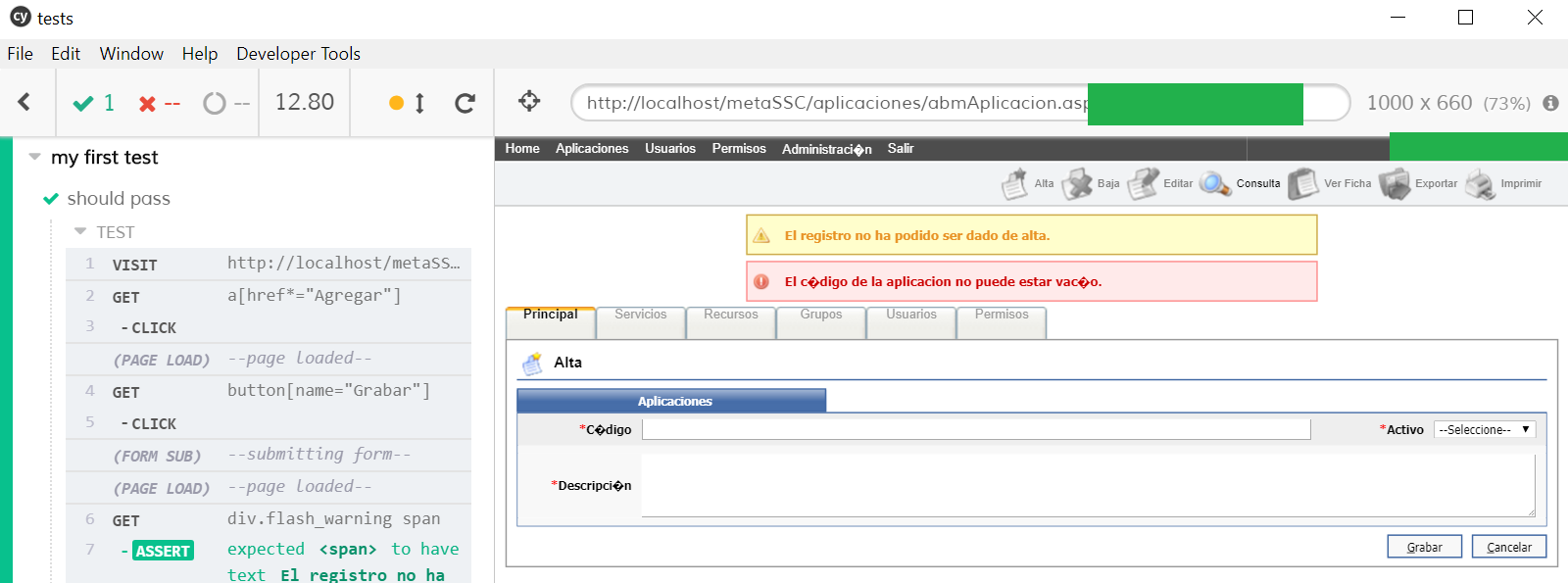
Task: Switch to the Servicios tab
Action: [x=641, y=321]
